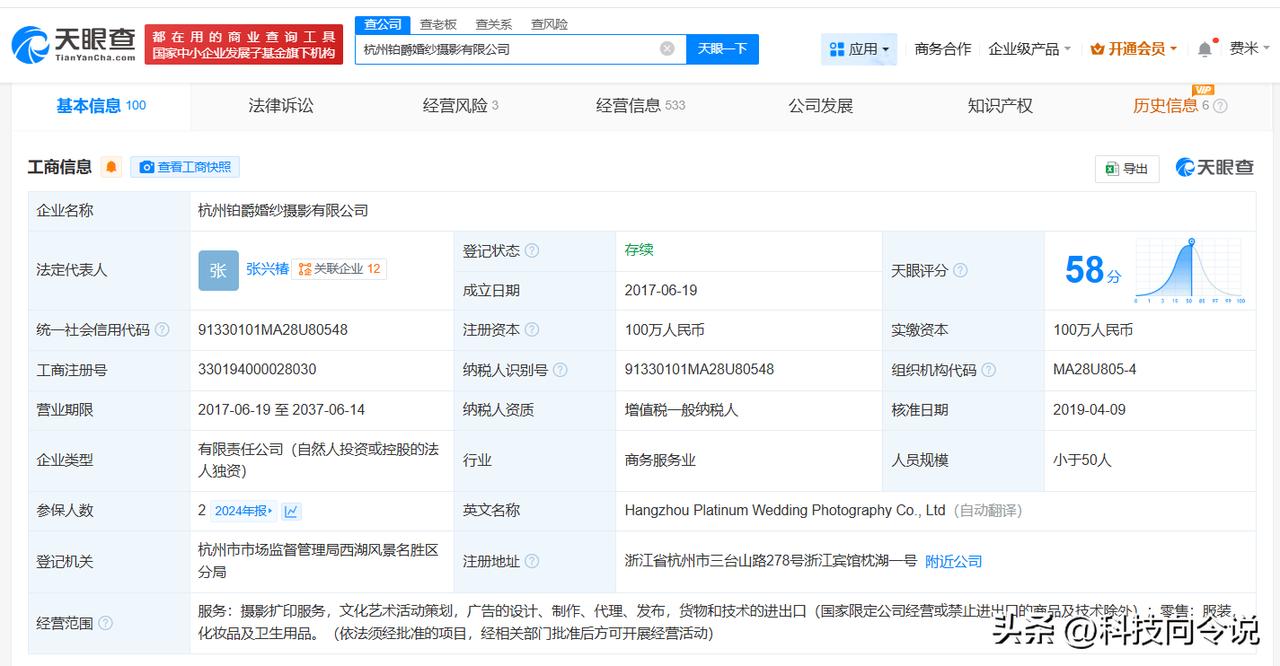1280x666 pixels.
Task: Click the approval date 2019-04-09
Action: tap(1089, 410)
